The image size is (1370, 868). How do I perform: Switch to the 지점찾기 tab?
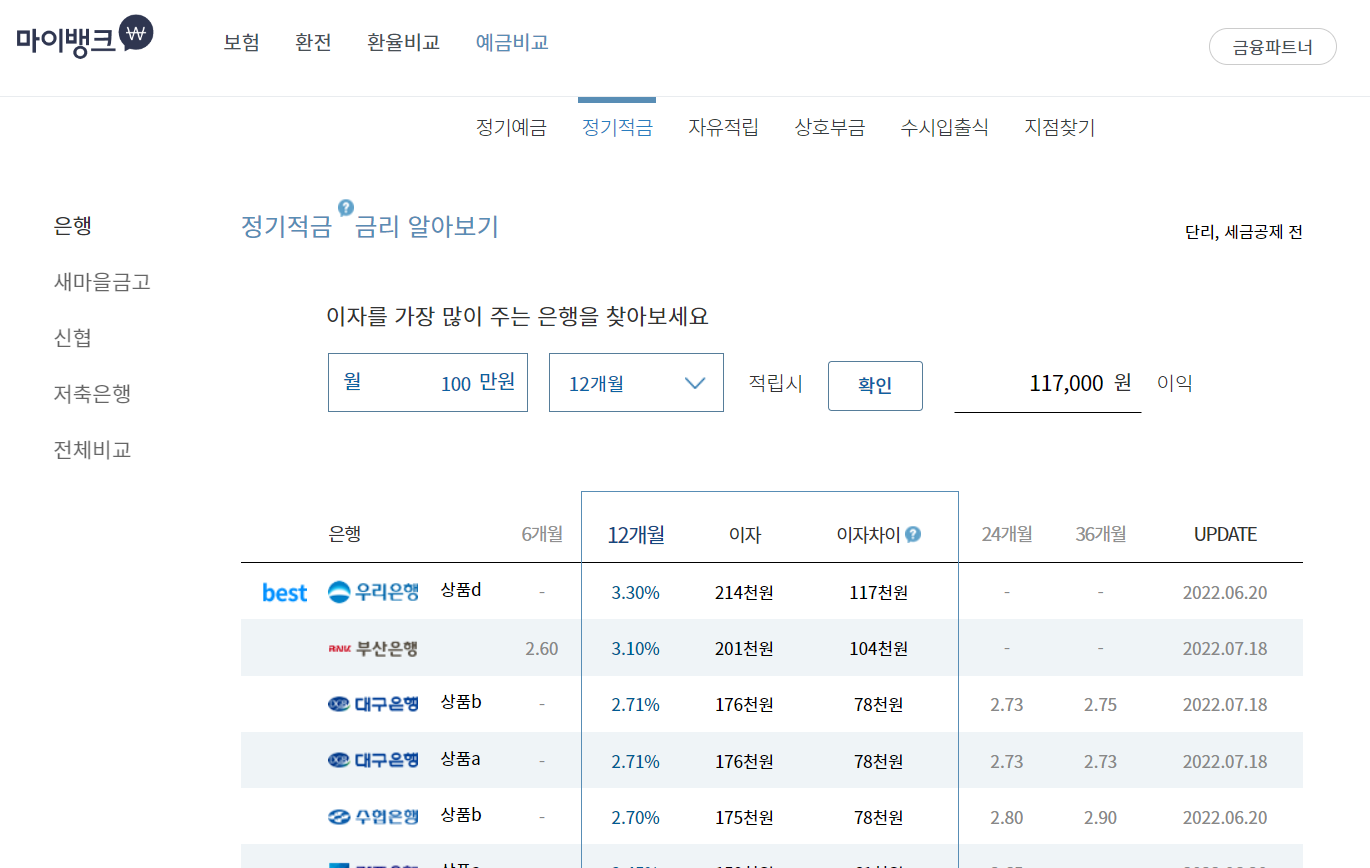click(x=1059, y=128)
